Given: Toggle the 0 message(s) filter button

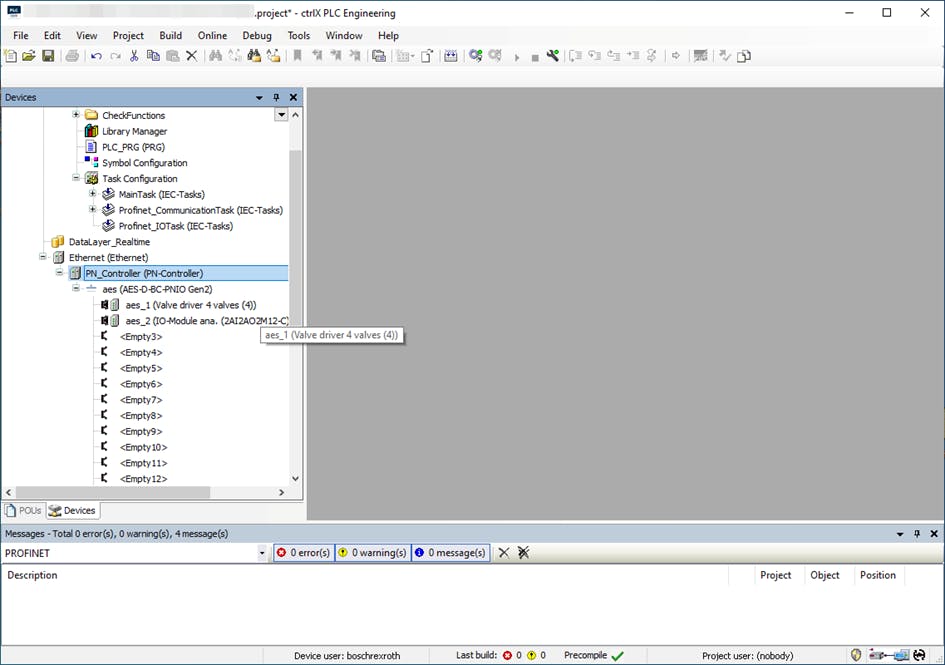Looking at the screenshot, I should [x=450, y=552].
